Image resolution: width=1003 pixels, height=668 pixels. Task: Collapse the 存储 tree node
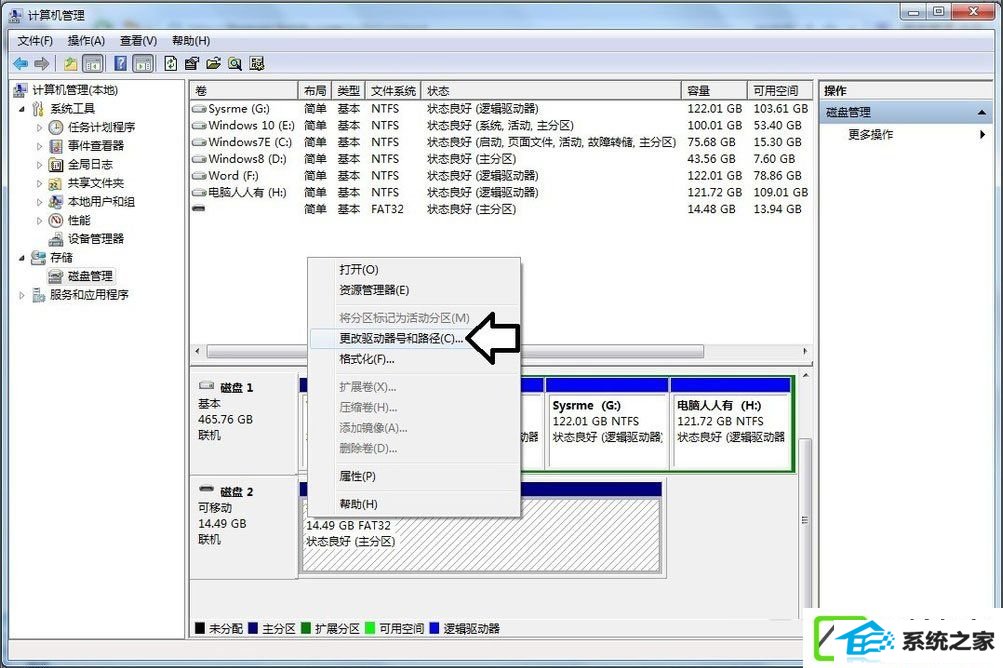tap(22, 257)
